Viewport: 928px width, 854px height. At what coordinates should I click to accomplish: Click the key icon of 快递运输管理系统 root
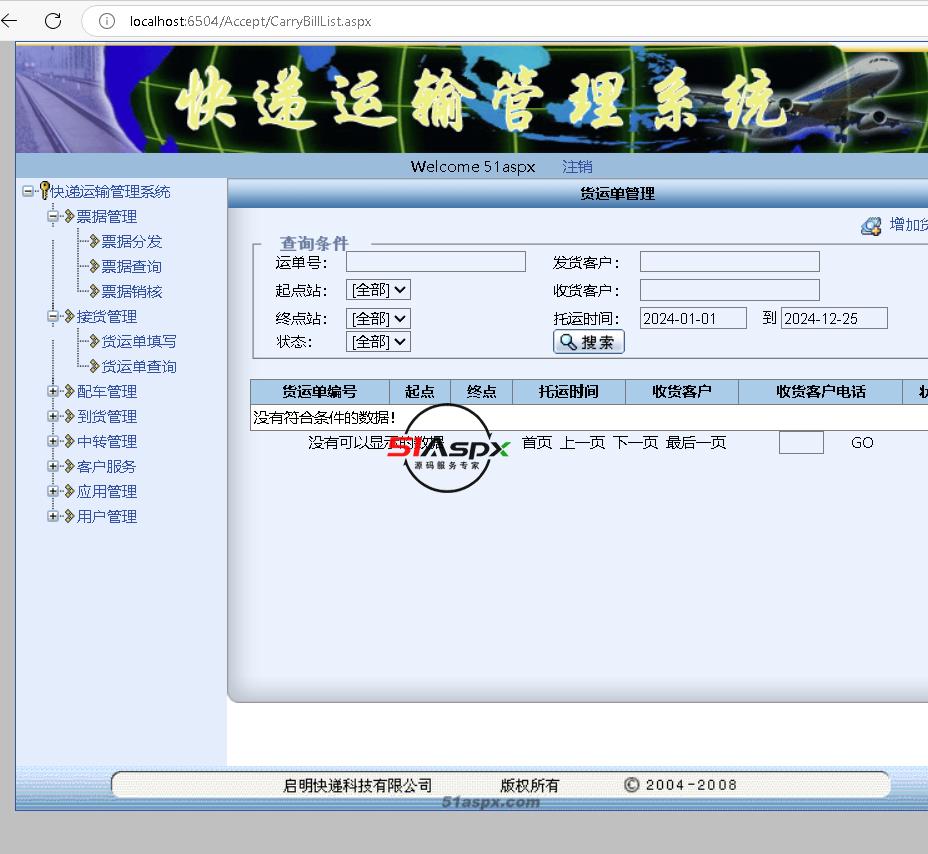click(x=44, y=191)
